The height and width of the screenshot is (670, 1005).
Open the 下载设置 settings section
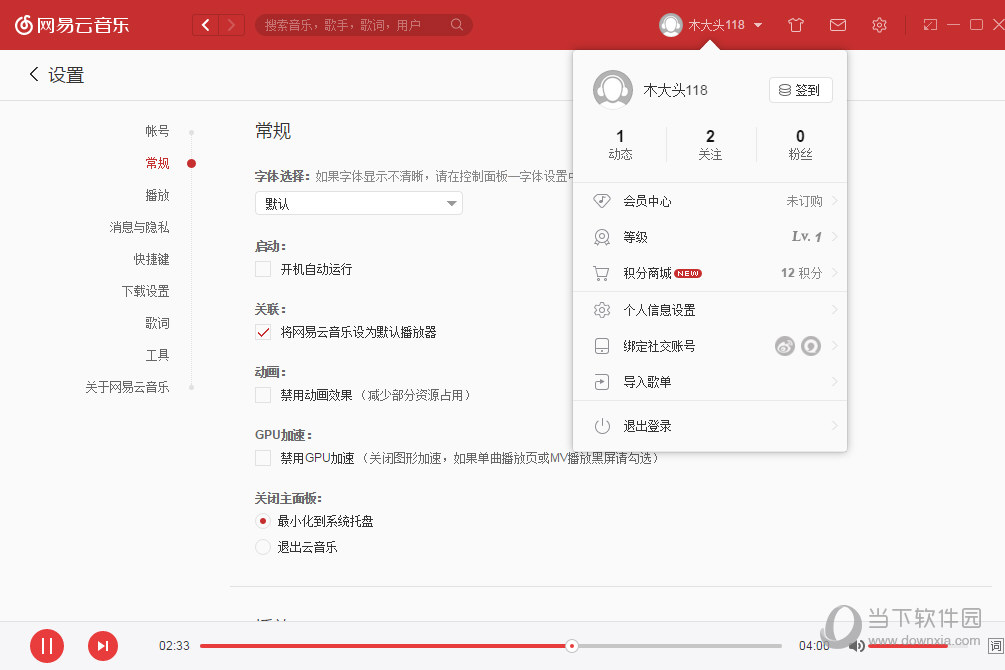[148, 291]
